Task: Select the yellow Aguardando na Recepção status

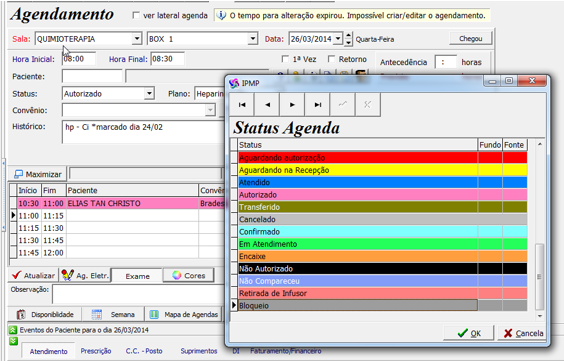Action: coord(382,170)
